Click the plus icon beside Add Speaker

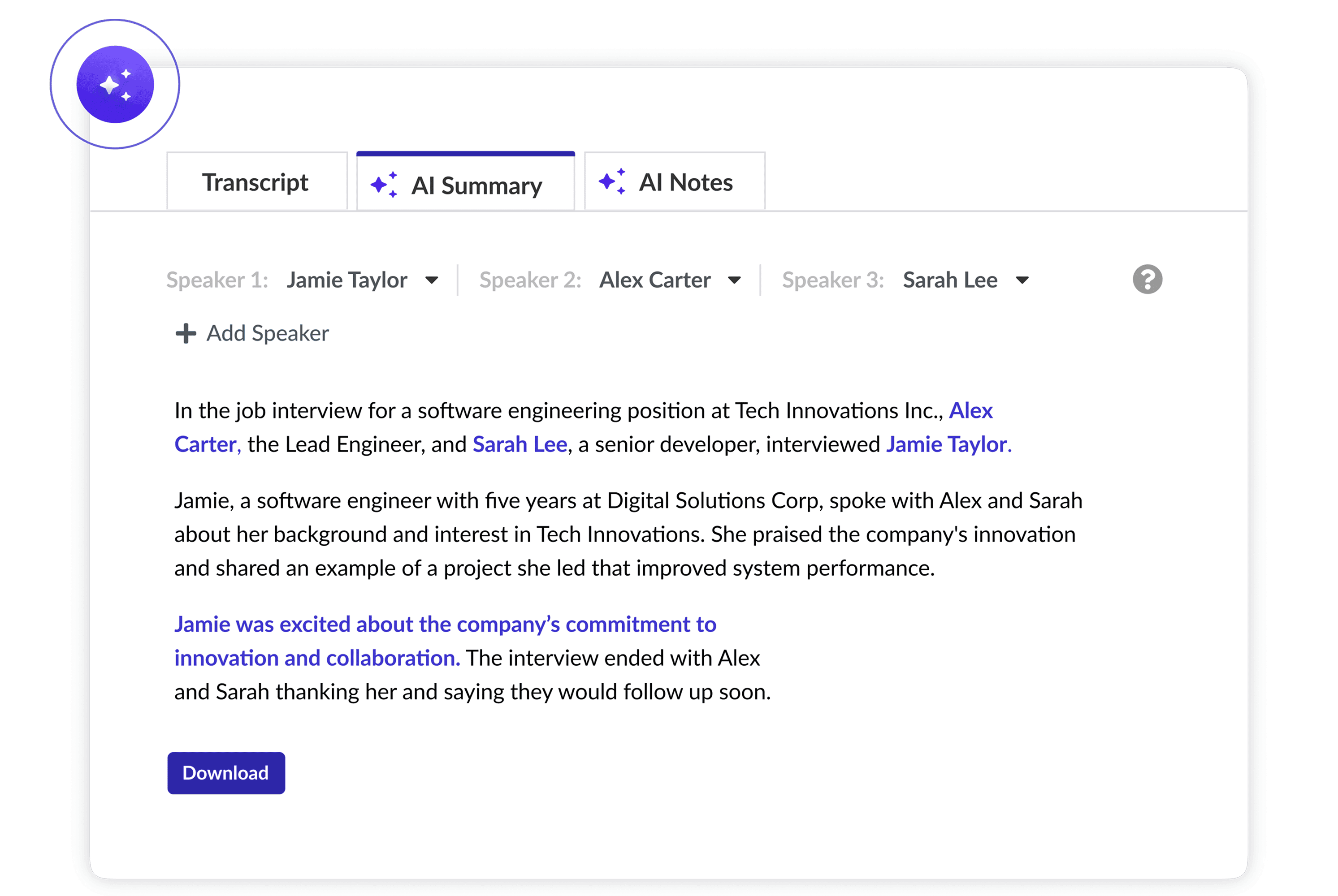[x=185, y=333]
